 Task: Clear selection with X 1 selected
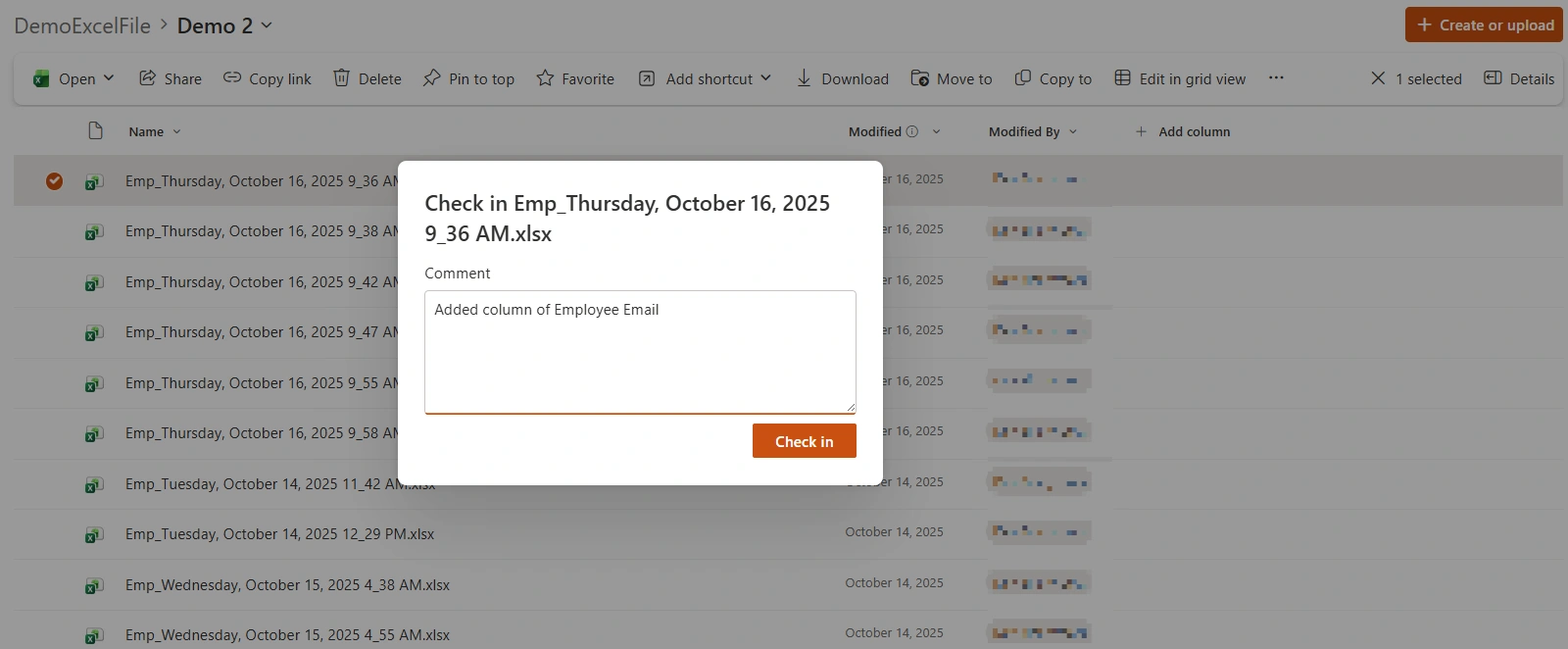tap(1416, 78)
